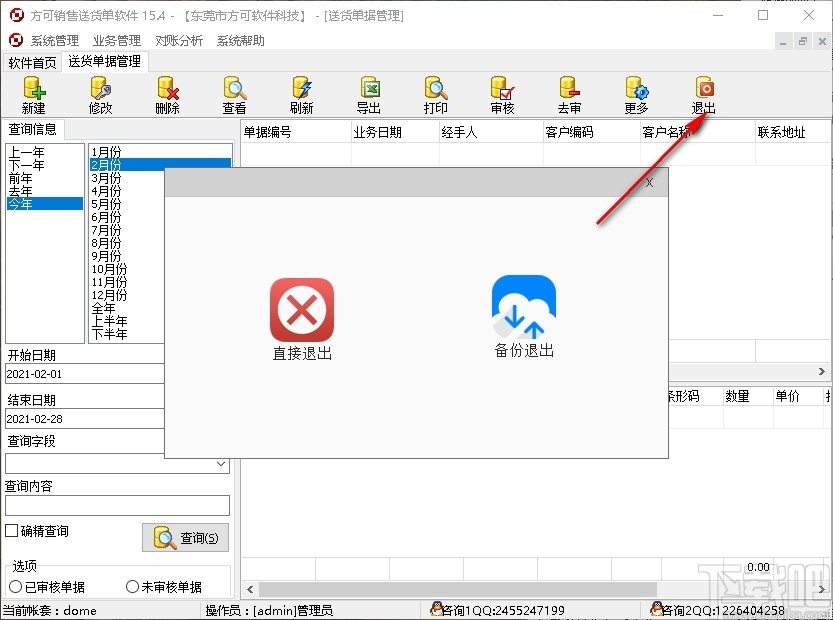Click the 审核 (Audit) toolbar icon
The height and width of the screenshot is (620, 833).
pyautogui.click(x=502, y=94)
